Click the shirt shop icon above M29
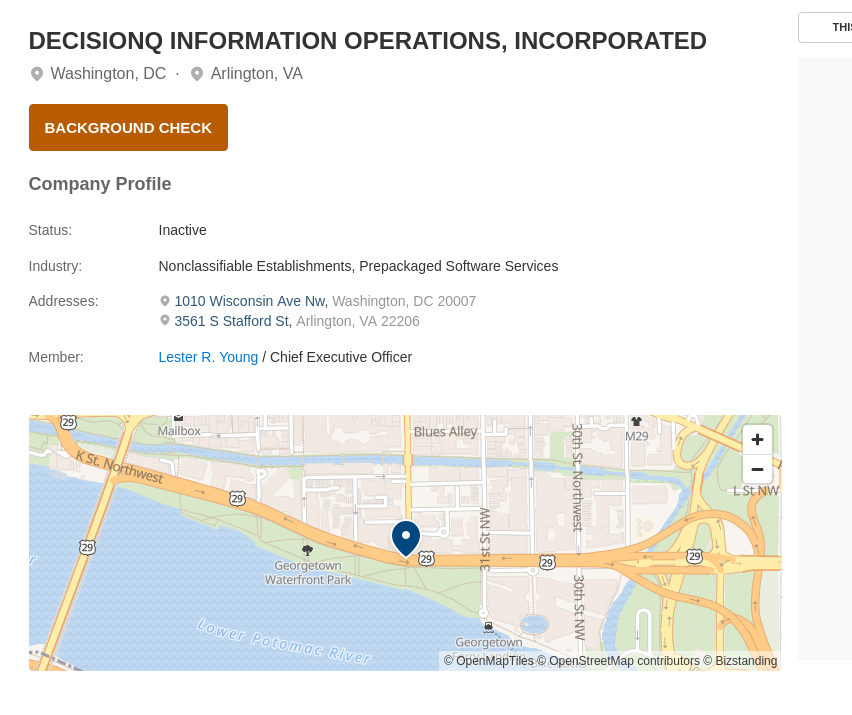Screen dimensions: 852x715 click(x=636, y=421)
